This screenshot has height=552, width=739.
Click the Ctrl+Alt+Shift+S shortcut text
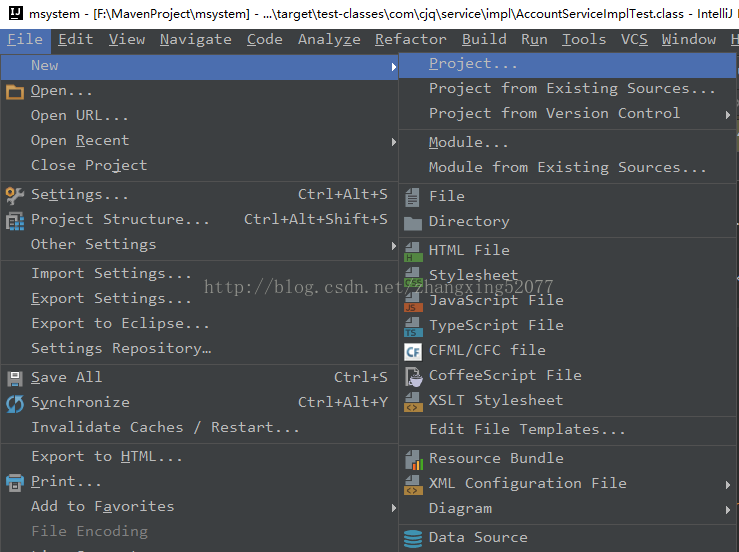tap(315, 220)
